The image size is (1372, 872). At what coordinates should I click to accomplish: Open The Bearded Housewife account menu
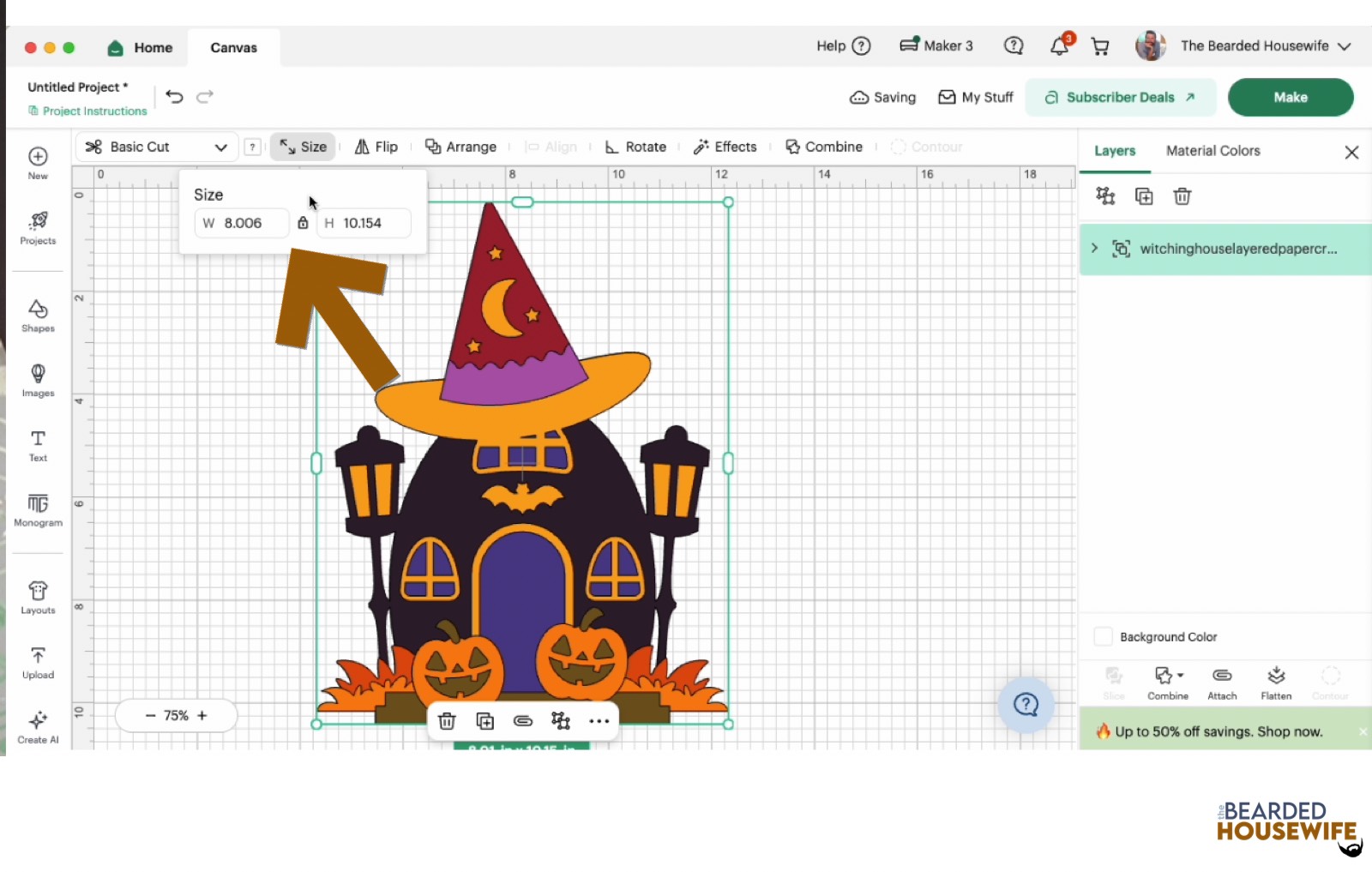(x=1243, y=46)
